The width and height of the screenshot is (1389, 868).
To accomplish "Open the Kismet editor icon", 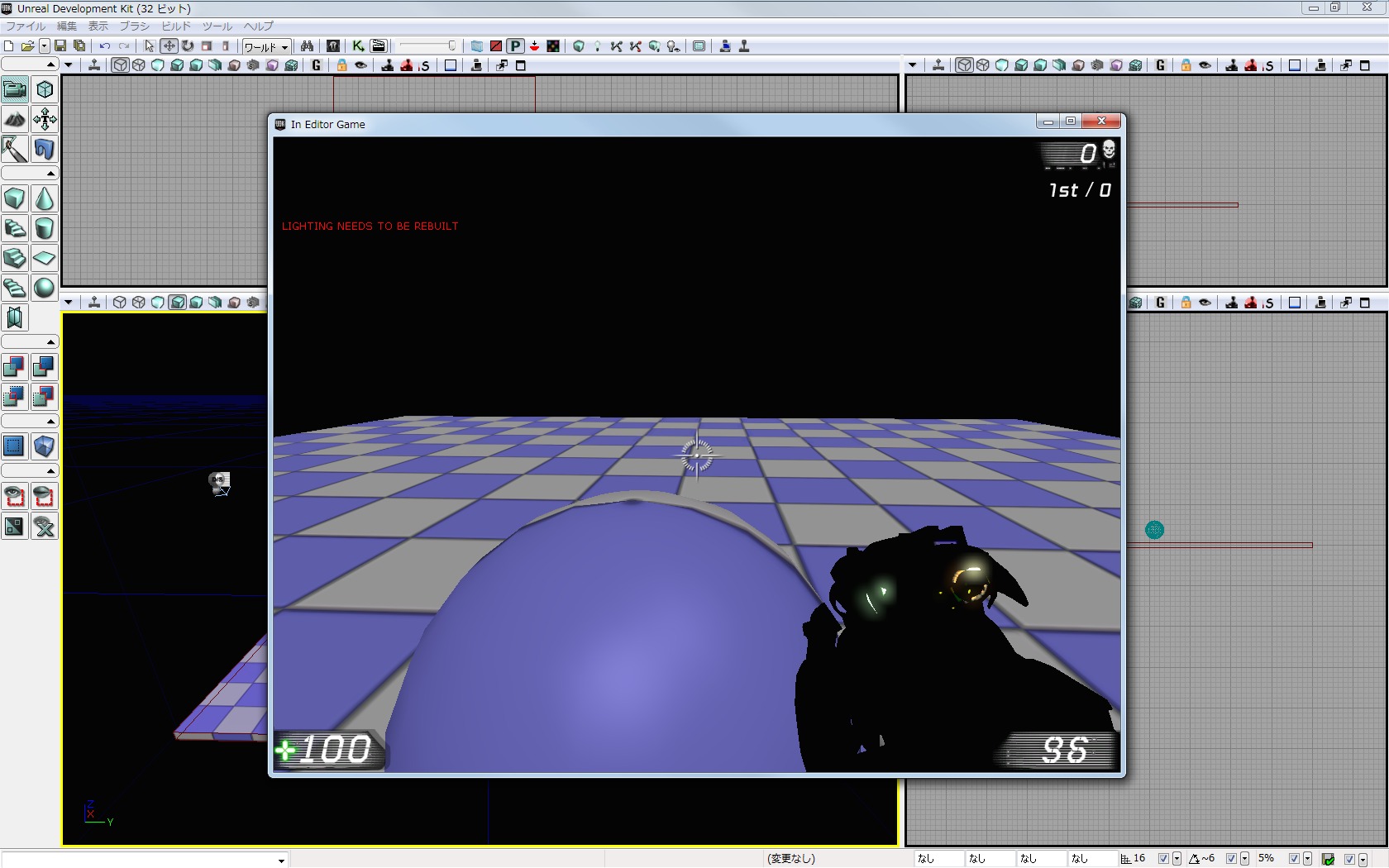I will coord(358,46).
